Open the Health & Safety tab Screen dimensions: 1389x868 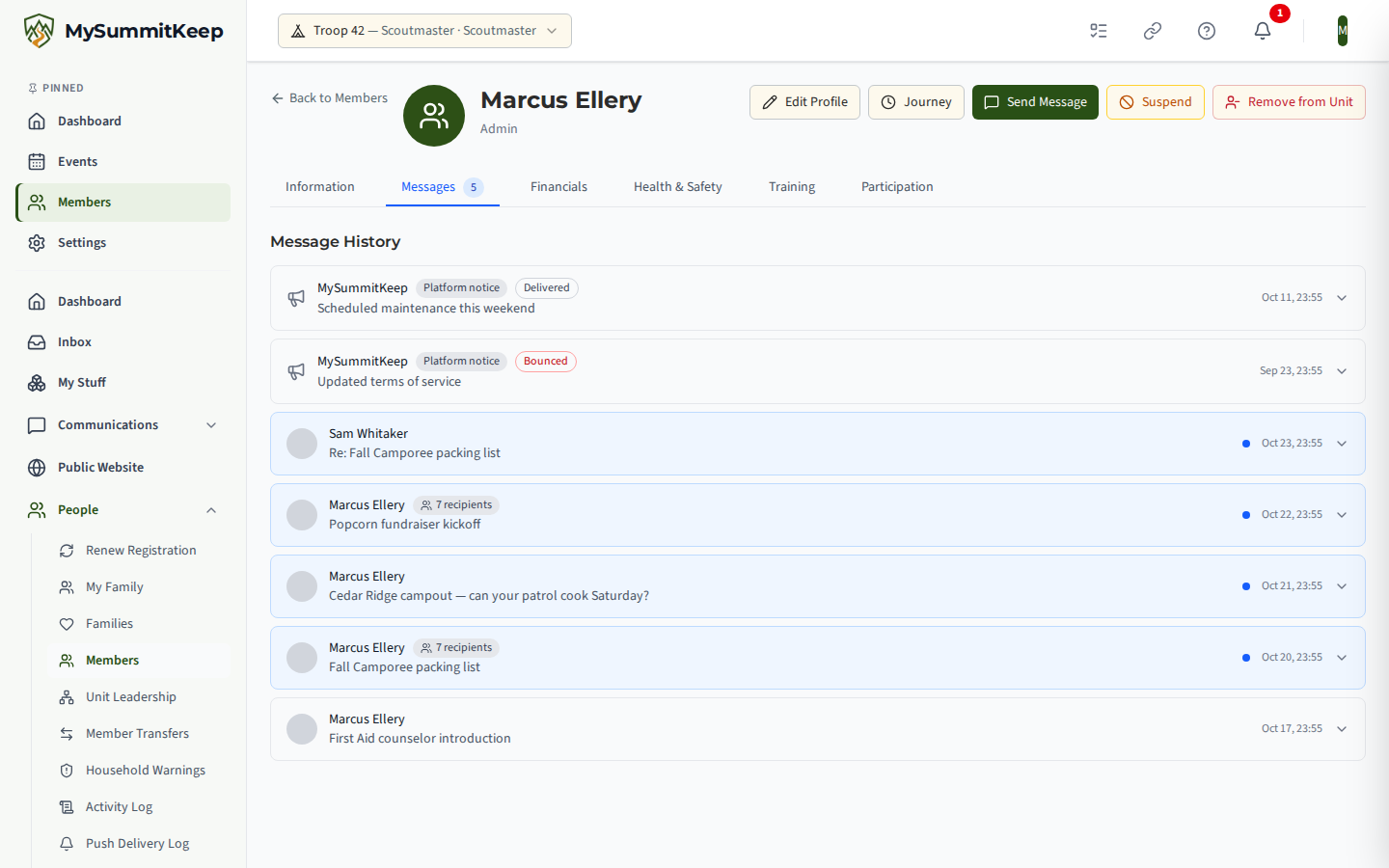coord(678,187)
